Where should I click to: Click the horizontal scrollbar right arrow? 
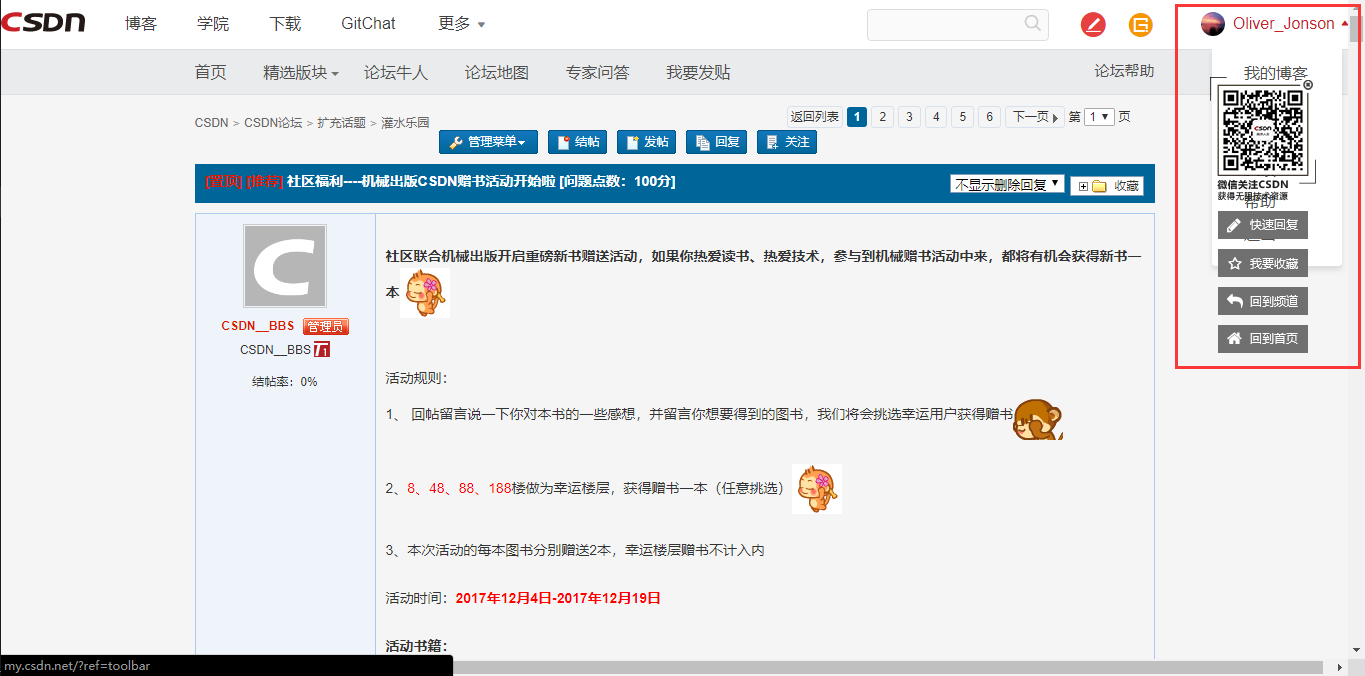click(1340, 667)
